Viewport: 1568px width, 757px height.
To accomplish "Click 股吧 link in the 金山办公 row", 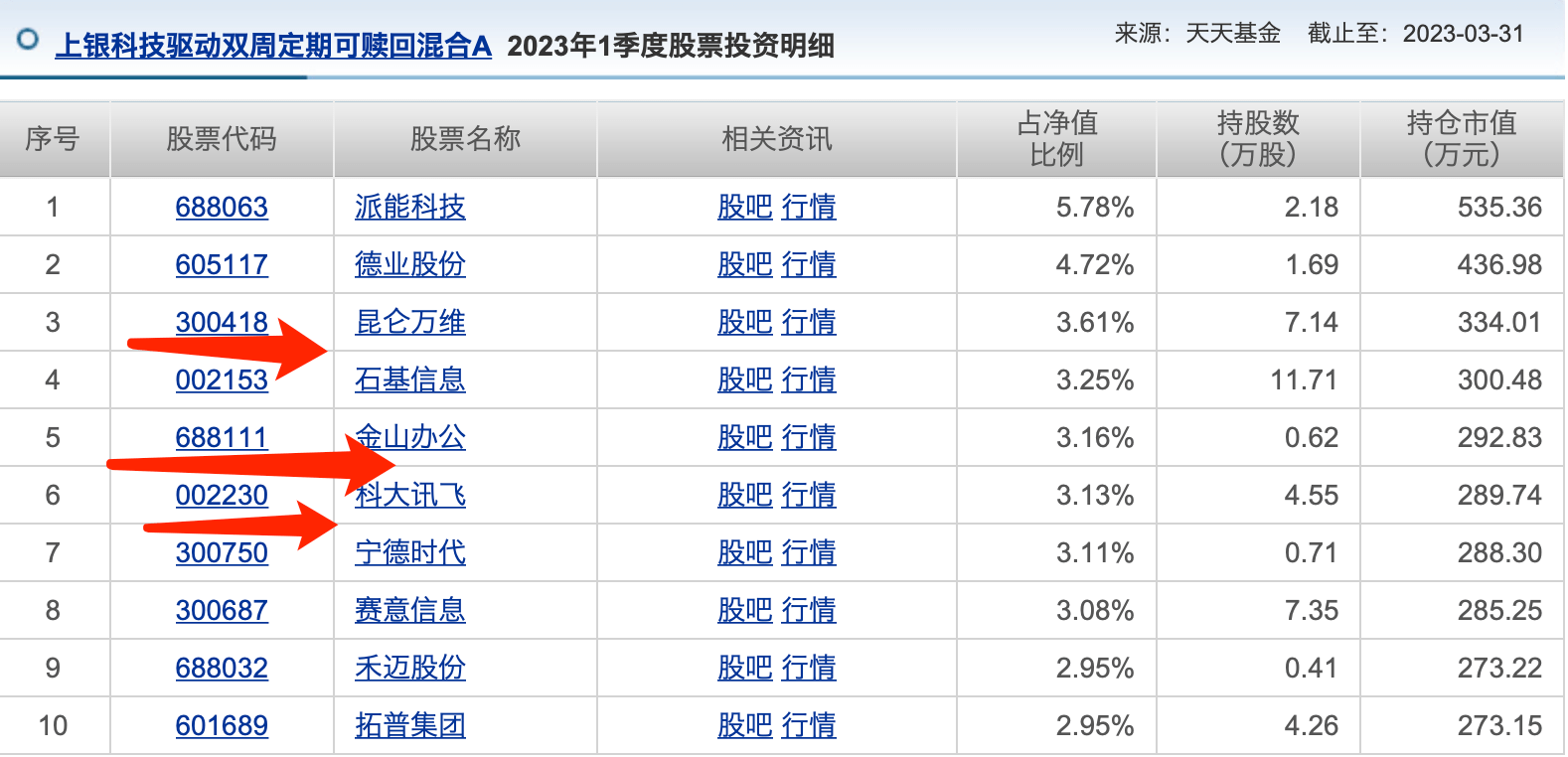I will point(744,438).
